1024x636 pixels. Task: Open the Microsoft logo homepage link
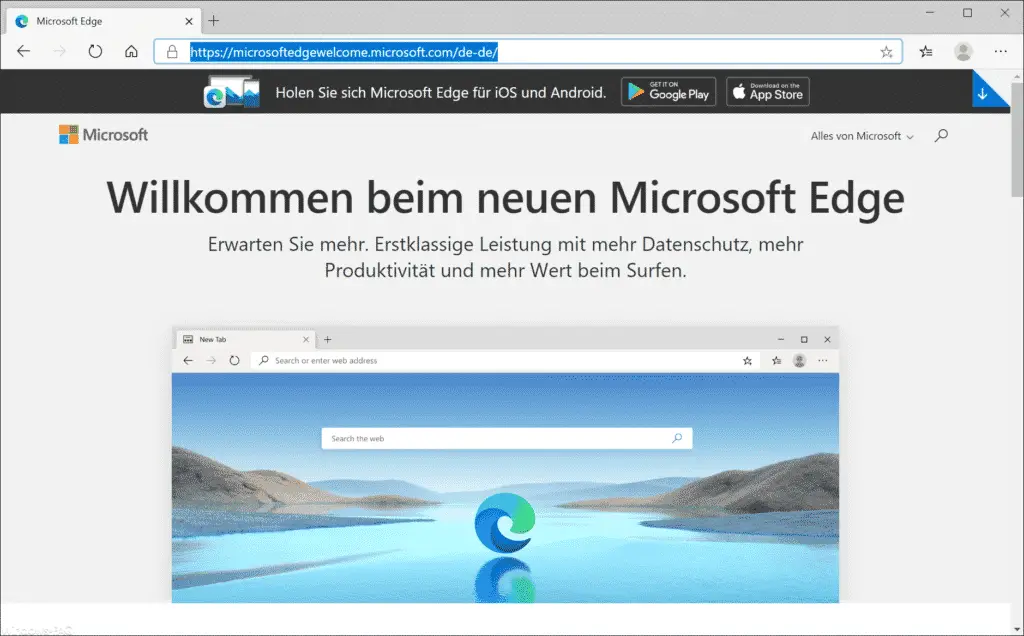coord(103,135)
